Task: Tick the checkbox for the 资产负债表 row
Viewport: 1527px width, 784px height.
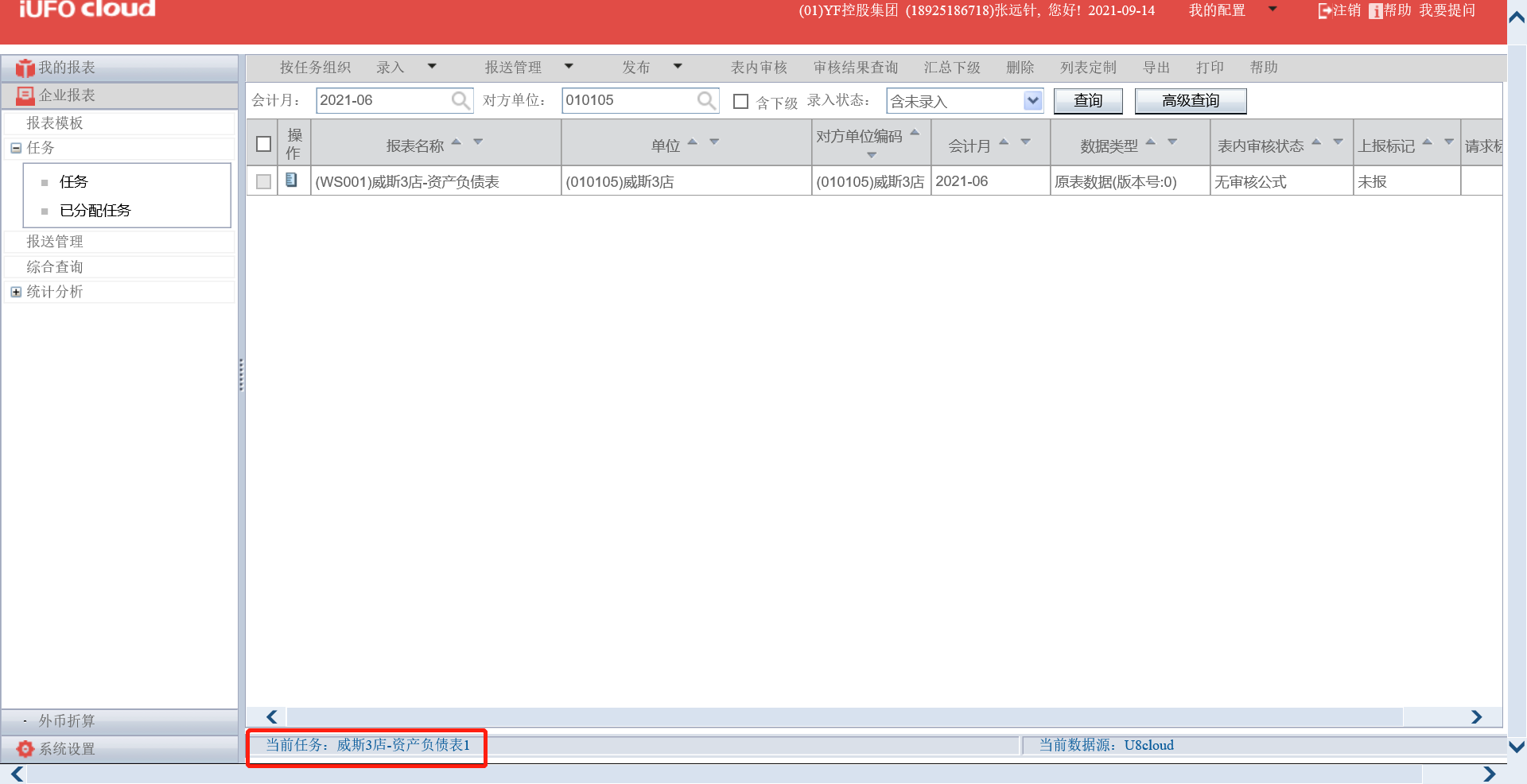Action: click(262, 180)
